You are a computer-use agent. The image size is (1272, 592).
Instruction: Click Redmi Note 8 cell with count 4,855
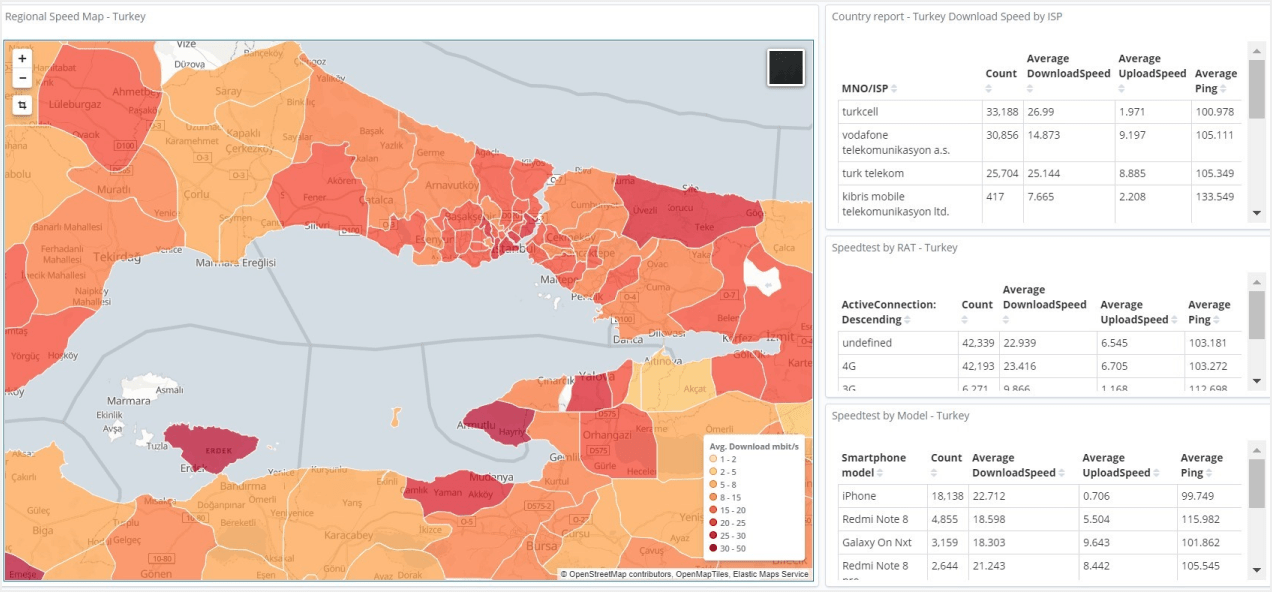882,519
